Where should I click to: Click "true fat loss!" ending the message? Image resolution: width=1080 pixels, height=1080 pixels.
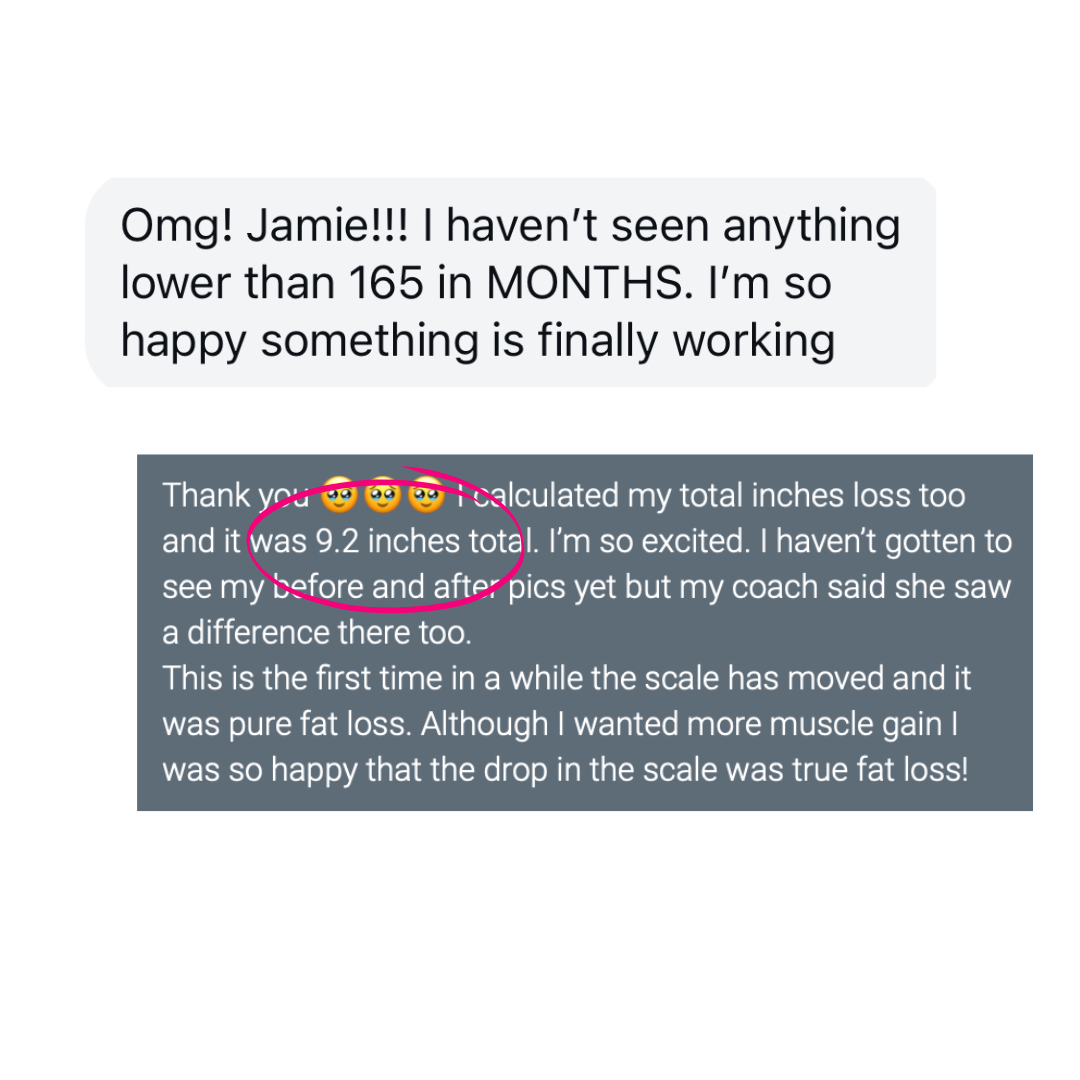pyautogui.click(x=880, y=769)
